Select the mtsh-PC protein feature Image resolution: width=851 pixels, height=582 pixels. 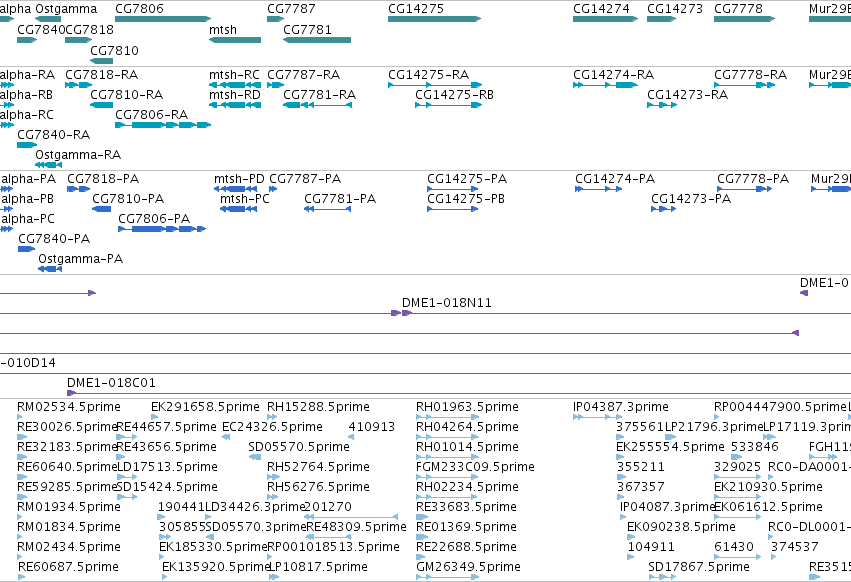point(238,209)
